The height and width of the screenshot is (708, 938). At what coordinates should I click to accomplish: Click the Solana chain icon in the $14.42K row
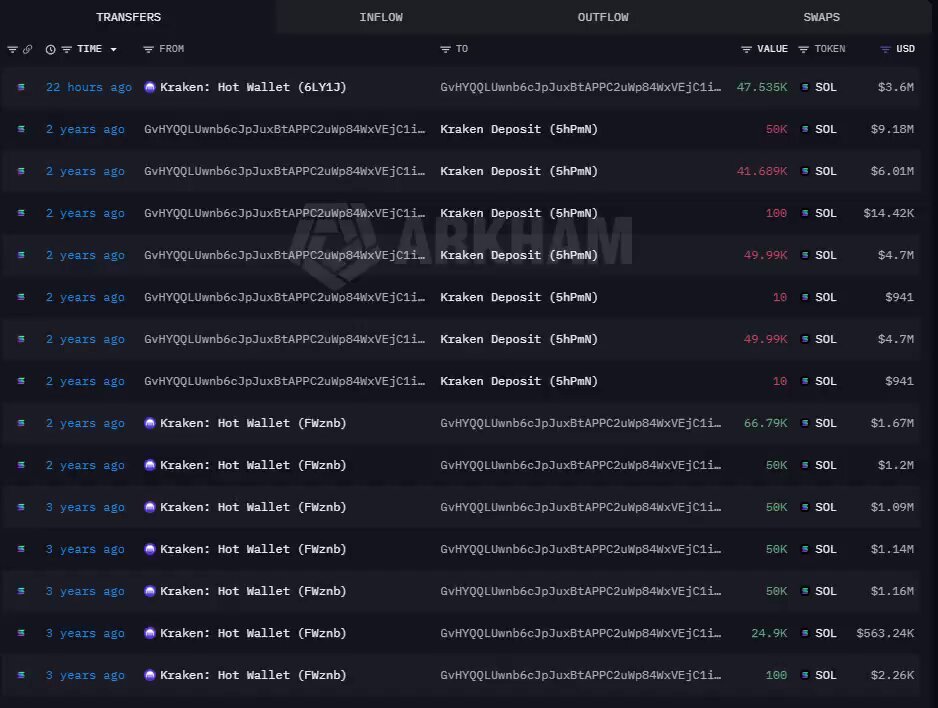point(21,213)
